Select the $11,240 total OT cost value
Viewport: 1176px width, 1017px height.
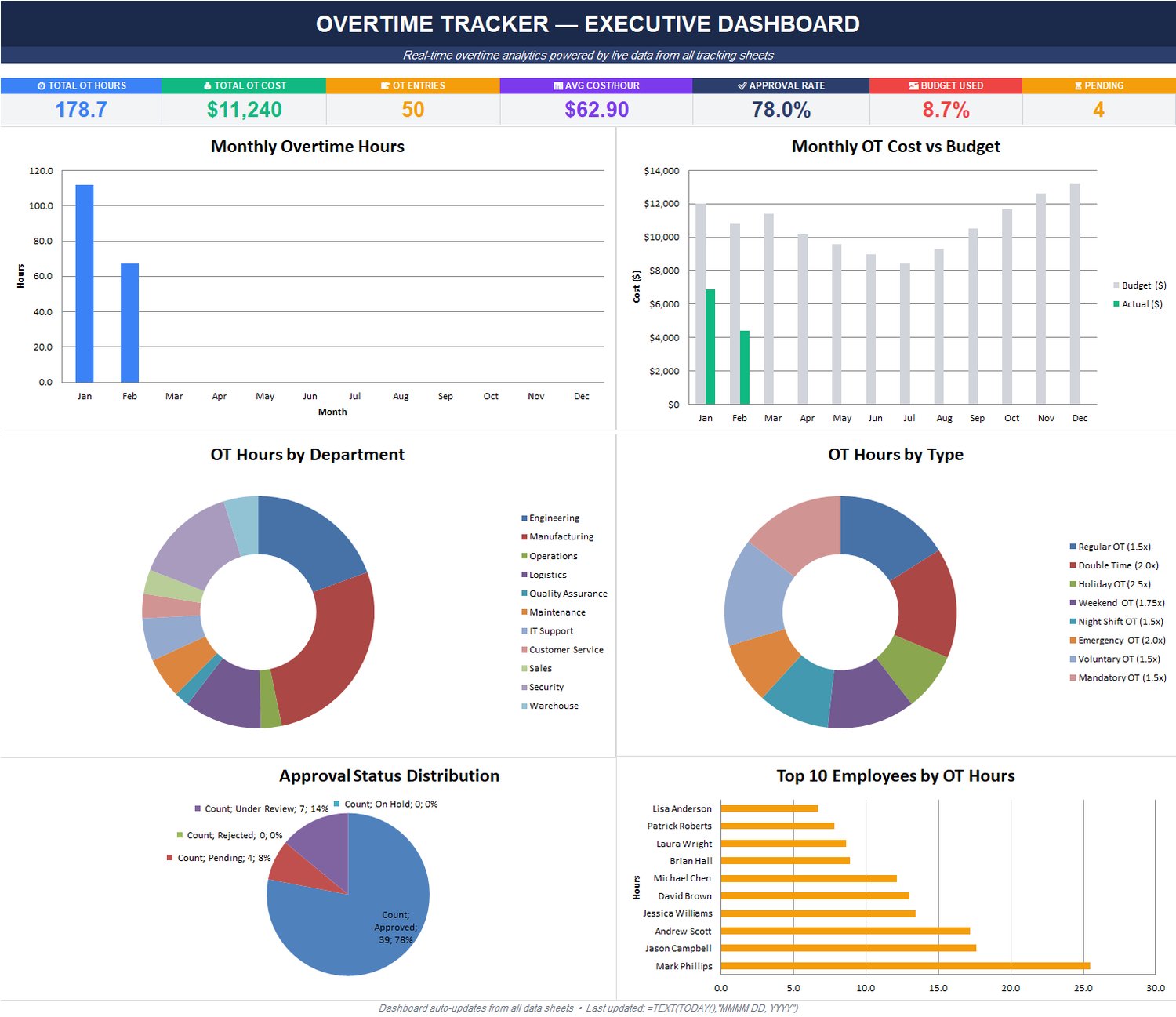[x=244, y=110]
